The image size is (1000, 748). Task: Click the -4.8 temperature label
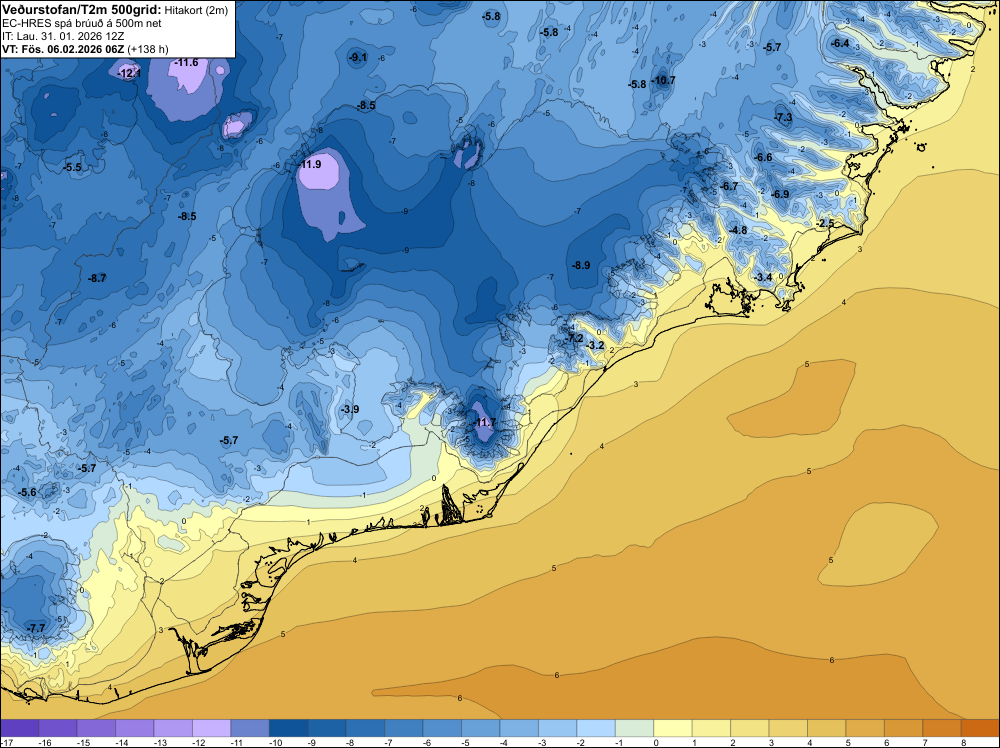(x=738, y=230)
